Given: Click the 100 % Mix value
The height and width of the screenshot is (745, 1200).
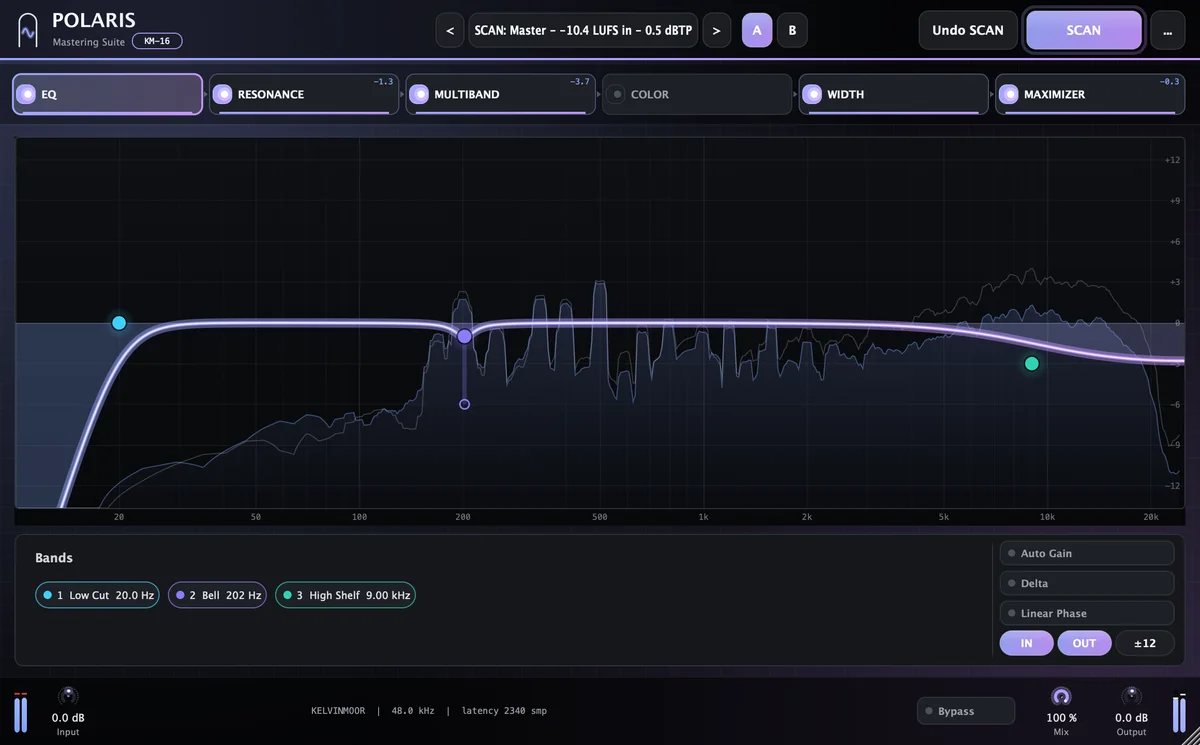Looking at the screenshot, I should click(1061, 718).
